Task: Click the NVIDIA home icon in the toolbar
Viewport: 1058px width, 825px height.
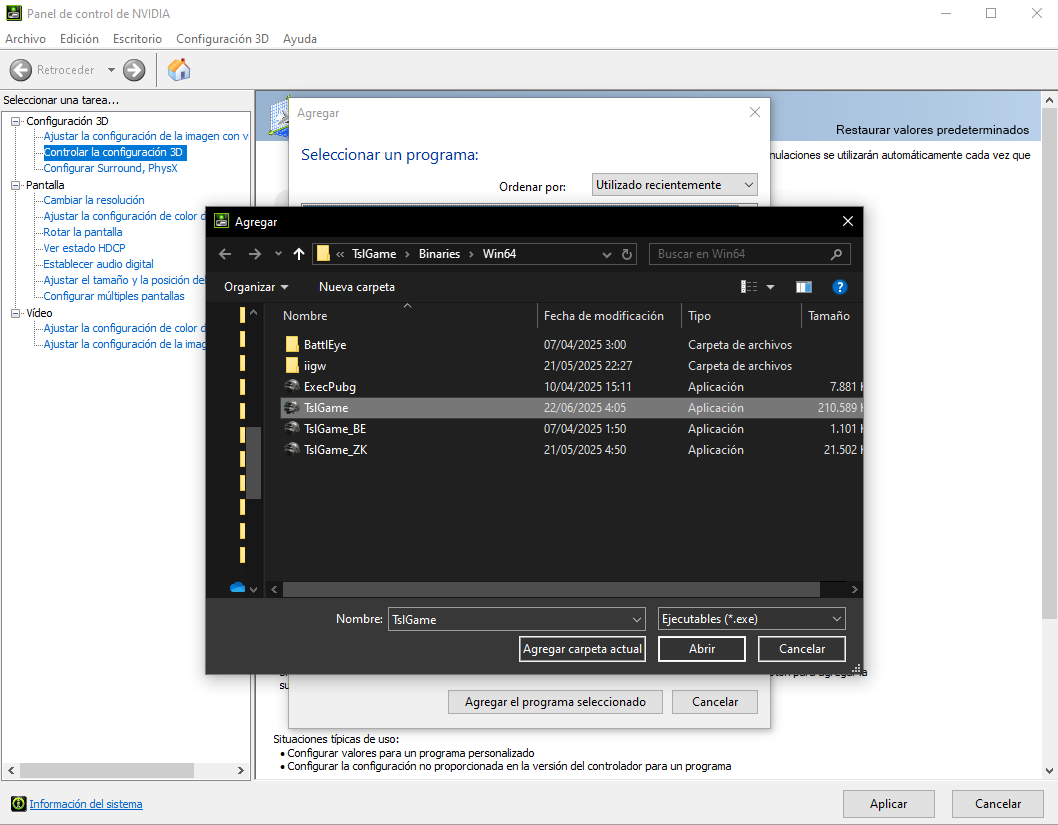Action: click(x=179, y=69)
